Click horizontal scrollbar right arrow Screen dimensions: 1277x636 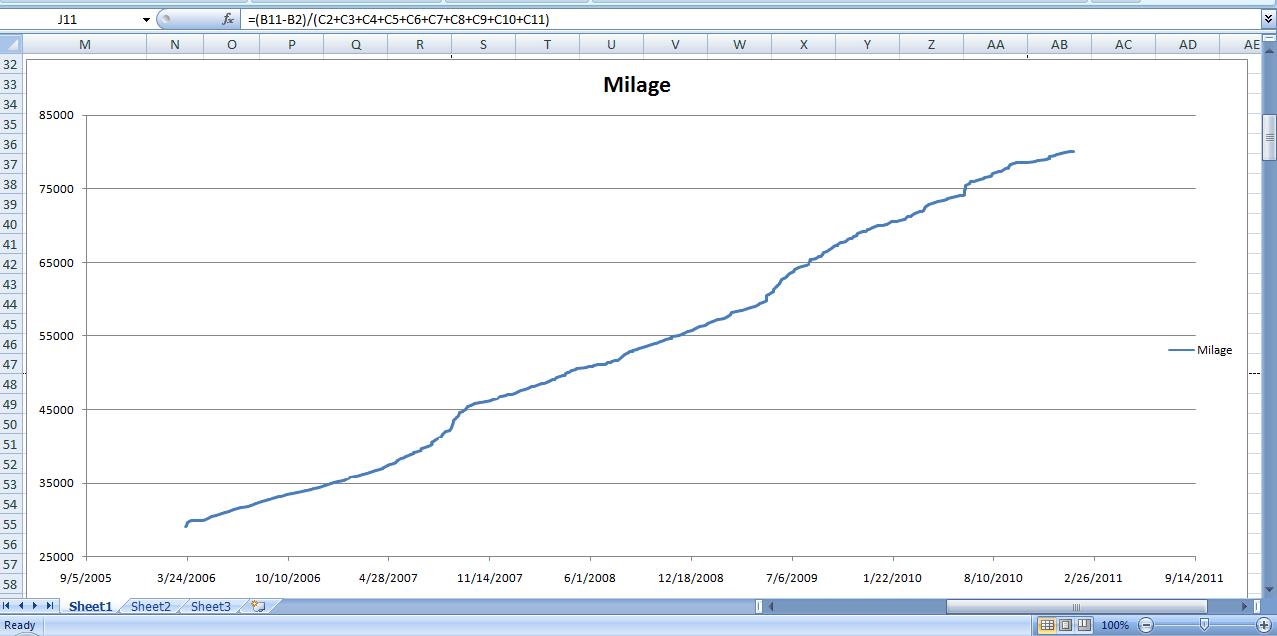(1245, 606)
